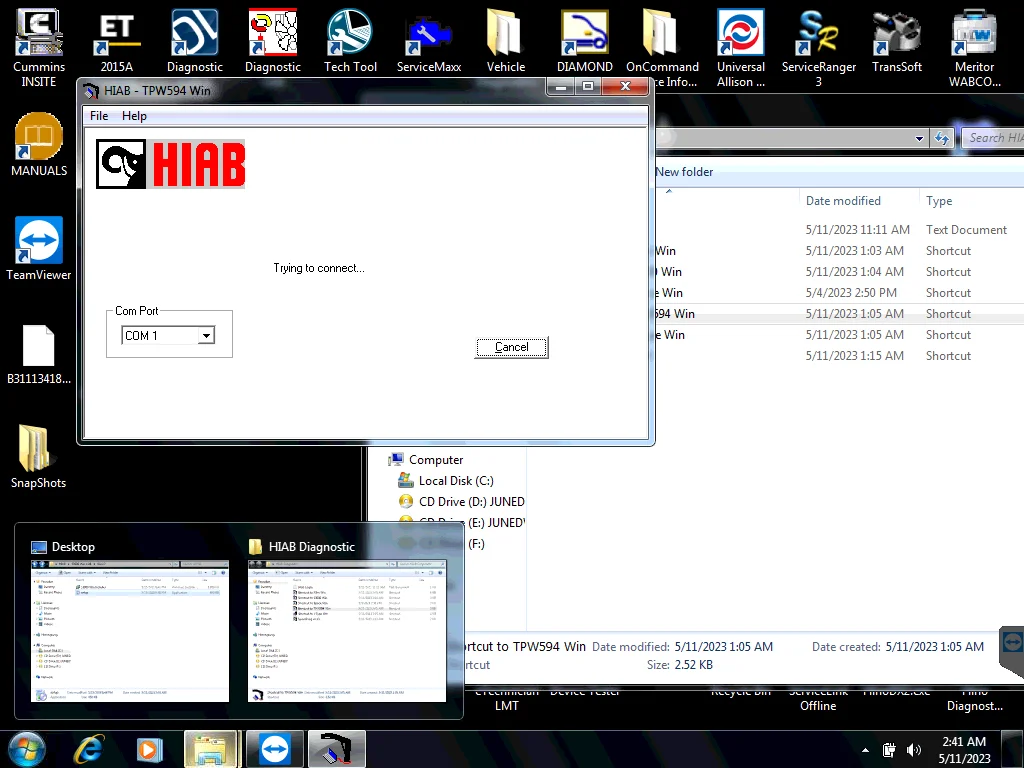Select the HIAB Diagnostic window thumbnail preview

(347, 630)
